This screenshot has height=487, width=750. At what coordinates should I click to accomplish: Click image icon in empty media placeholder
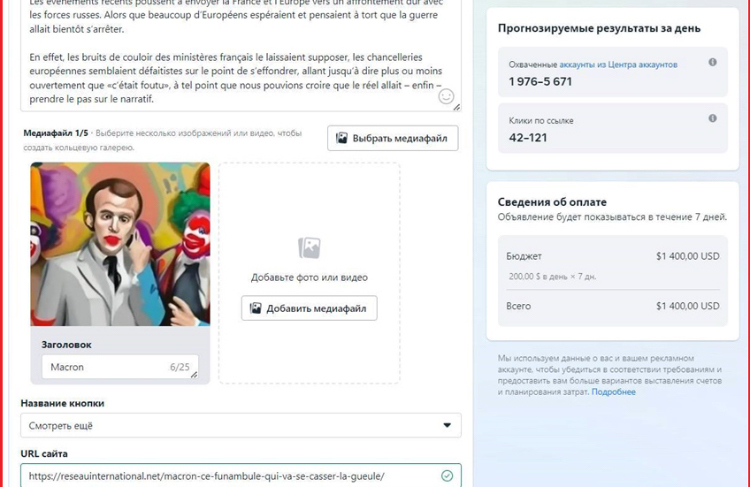point(309,248)
